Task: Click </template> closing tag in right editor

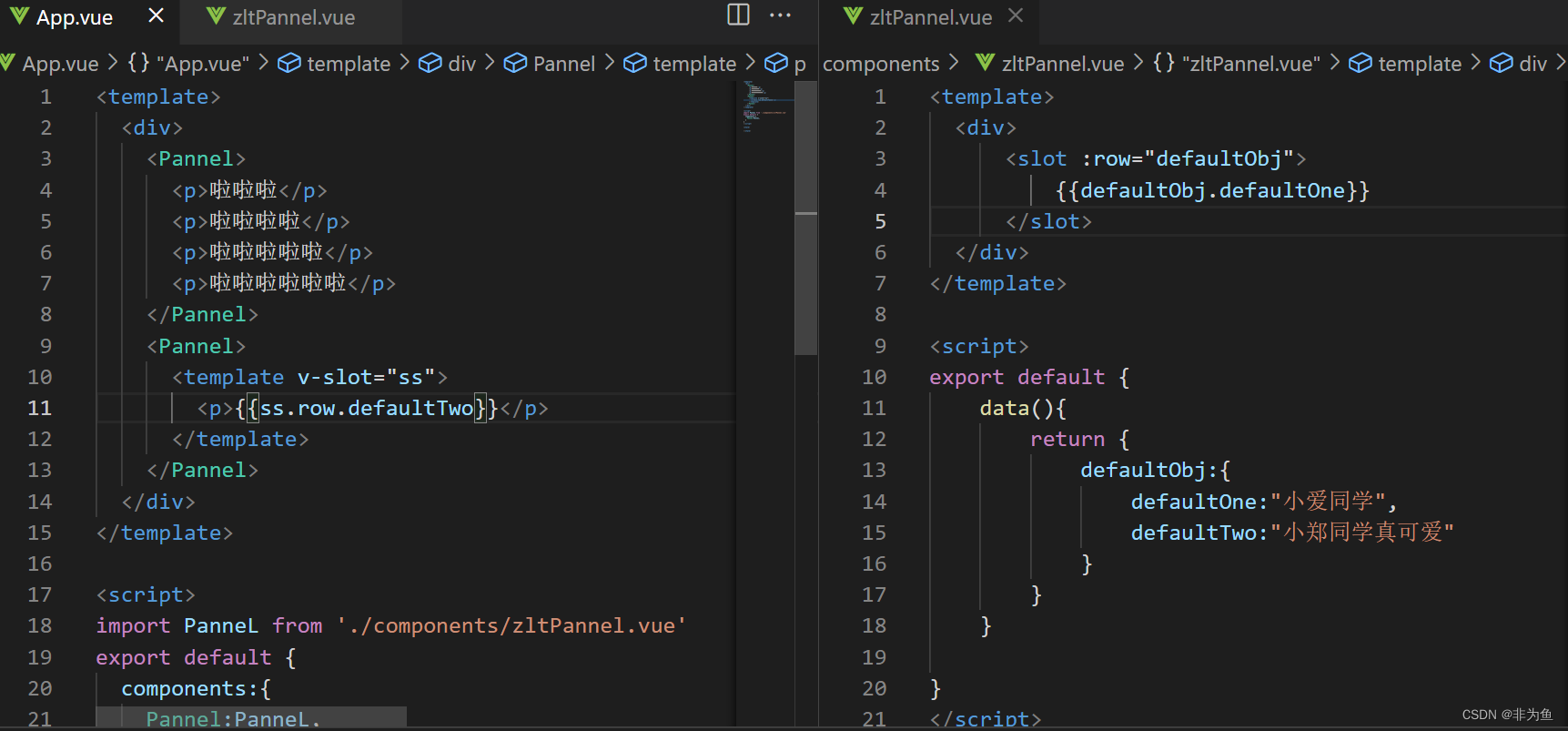Action: click(x=998, y=283)
